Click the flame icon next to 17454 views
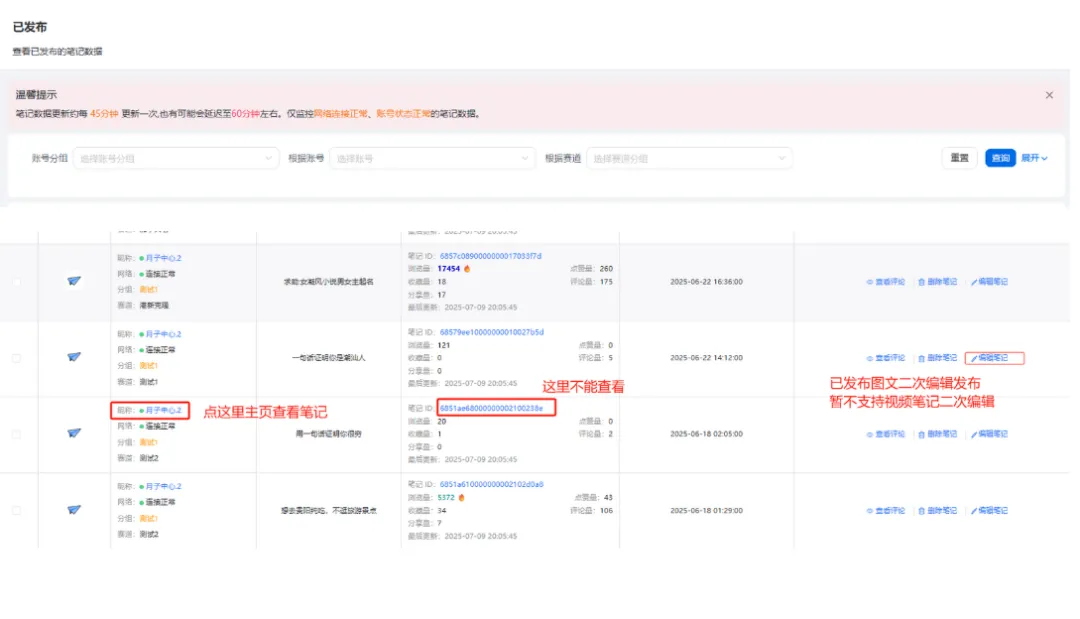Viewport: 1080px width, 619px height. [469, 268]
